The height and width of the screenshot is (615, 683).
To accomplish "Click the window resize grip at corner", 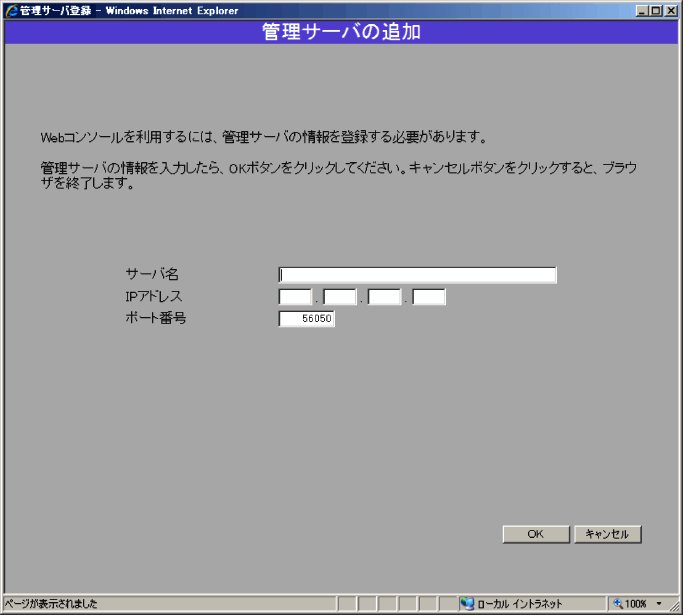I will [x=674, y=605].
